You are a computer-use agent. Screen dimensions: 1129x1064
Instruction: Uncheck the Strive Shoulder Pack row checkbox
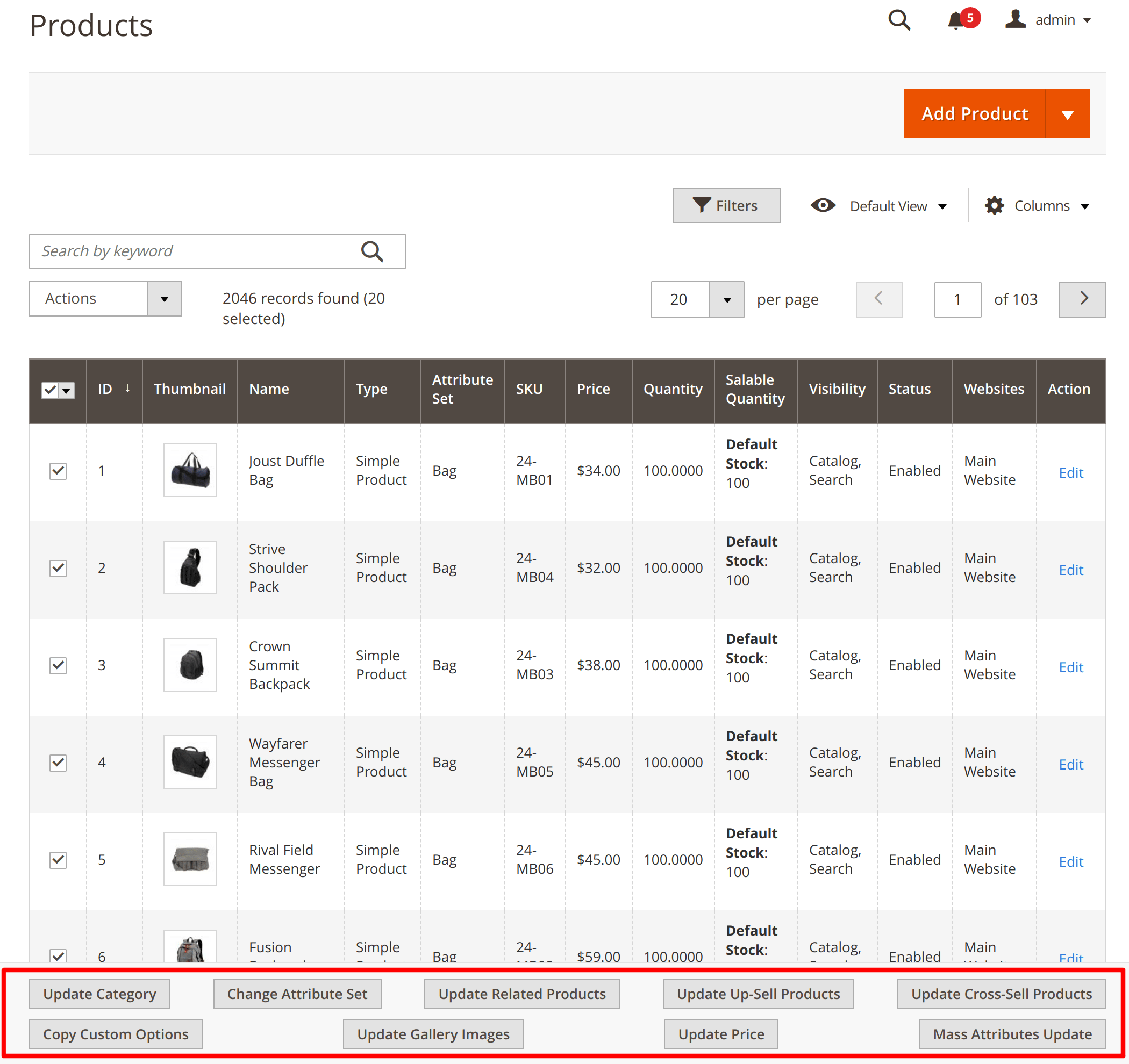pyautogui.click(x=58, y=568)
